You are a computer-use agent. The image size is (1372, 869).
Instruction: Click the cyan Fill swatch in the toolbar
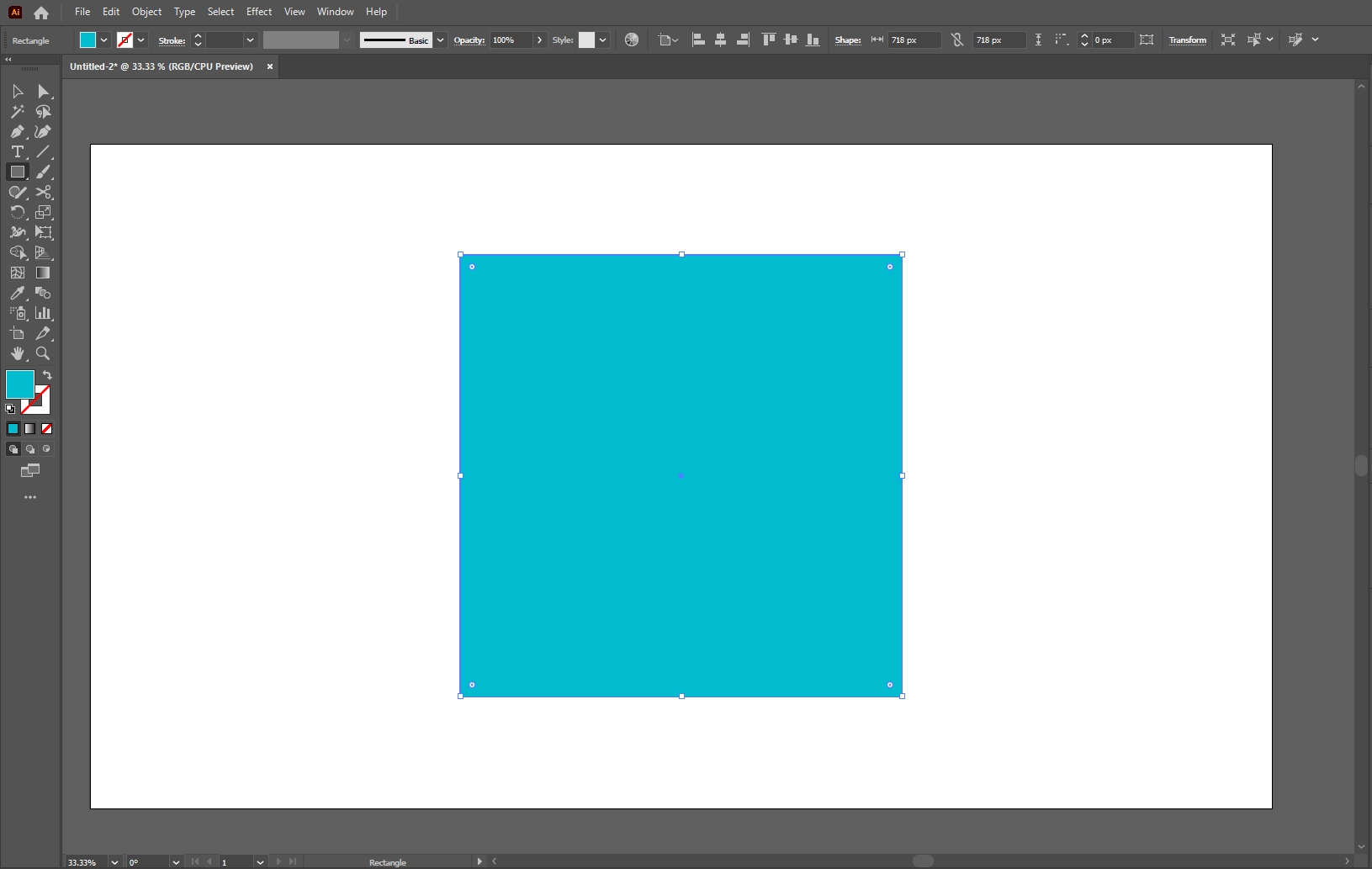(20, 384)
